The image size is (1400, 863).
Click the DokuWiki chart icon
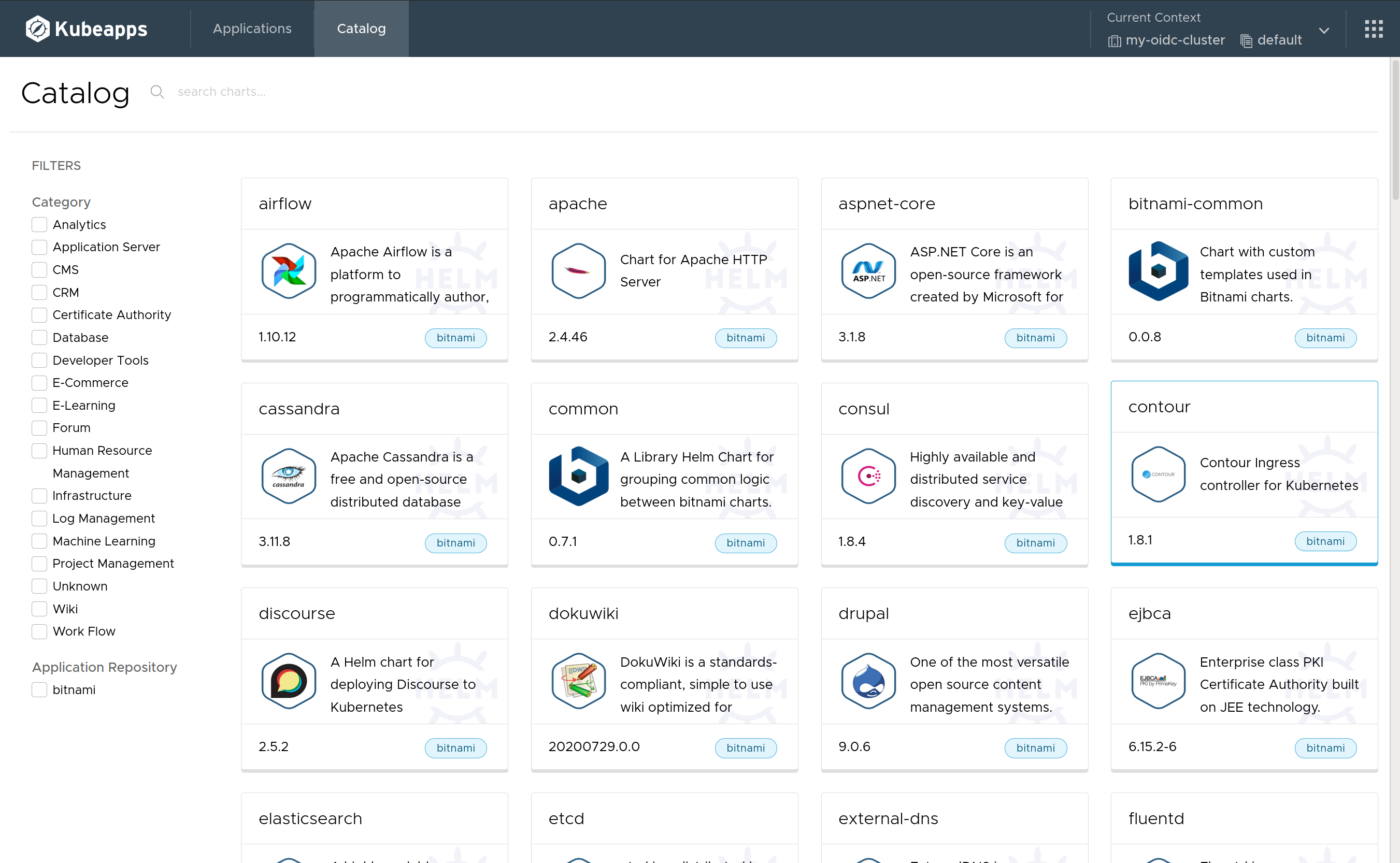point(578,681)
